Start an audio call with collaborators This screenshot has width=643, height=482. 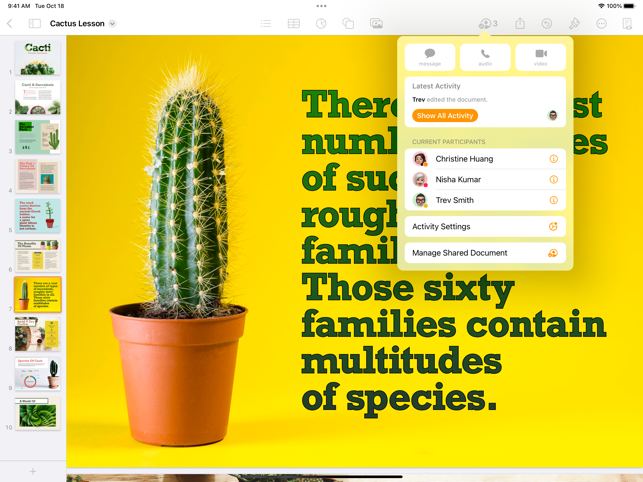coord(485,57)
